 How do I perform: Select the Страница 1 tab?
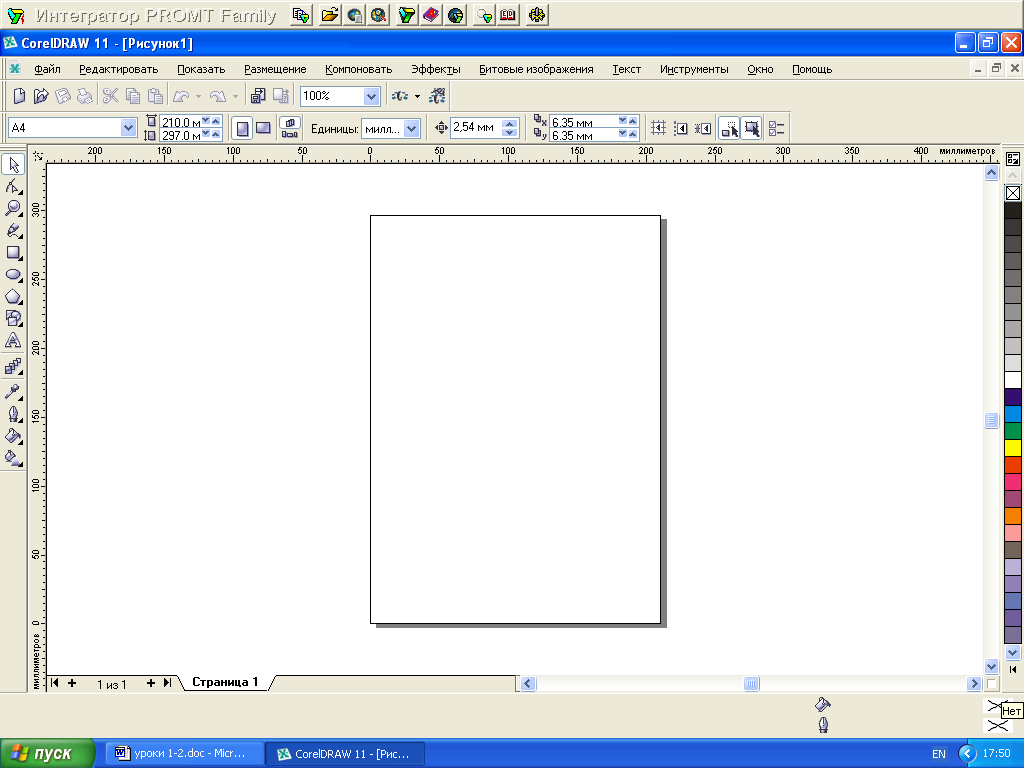(x=225, y=682)
